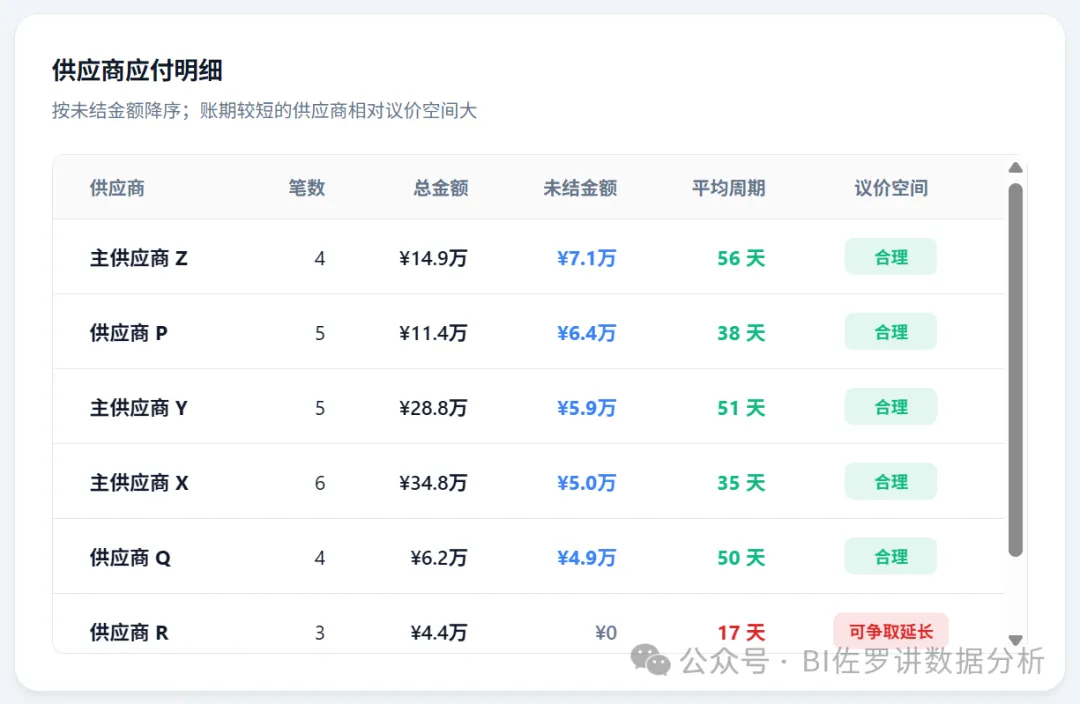Click the 可争取延长 badge for 供应商 R
Screen dimensions: 1080x704
coord(891,632)
